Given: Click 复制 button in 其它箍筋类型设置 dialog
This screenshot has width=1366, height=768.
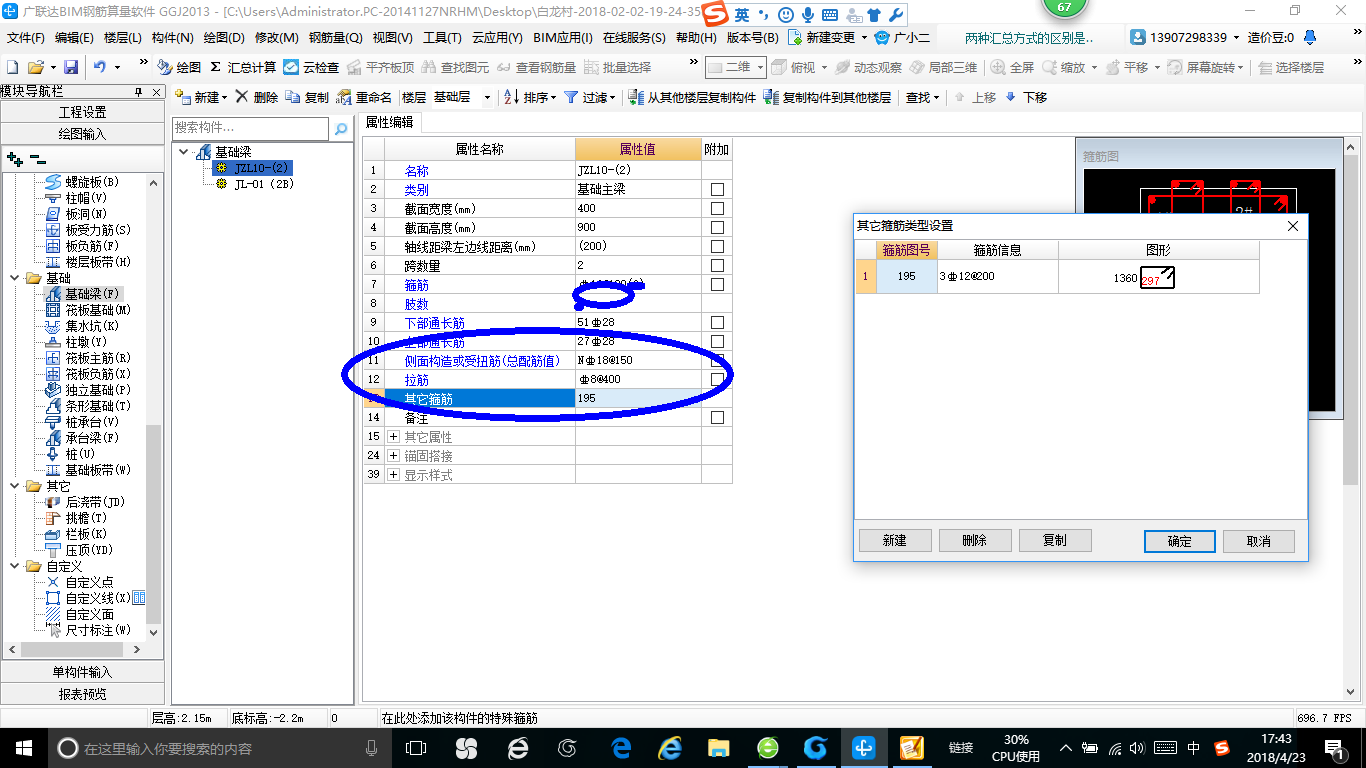Looking at the screenshot, I should 1055,540.
